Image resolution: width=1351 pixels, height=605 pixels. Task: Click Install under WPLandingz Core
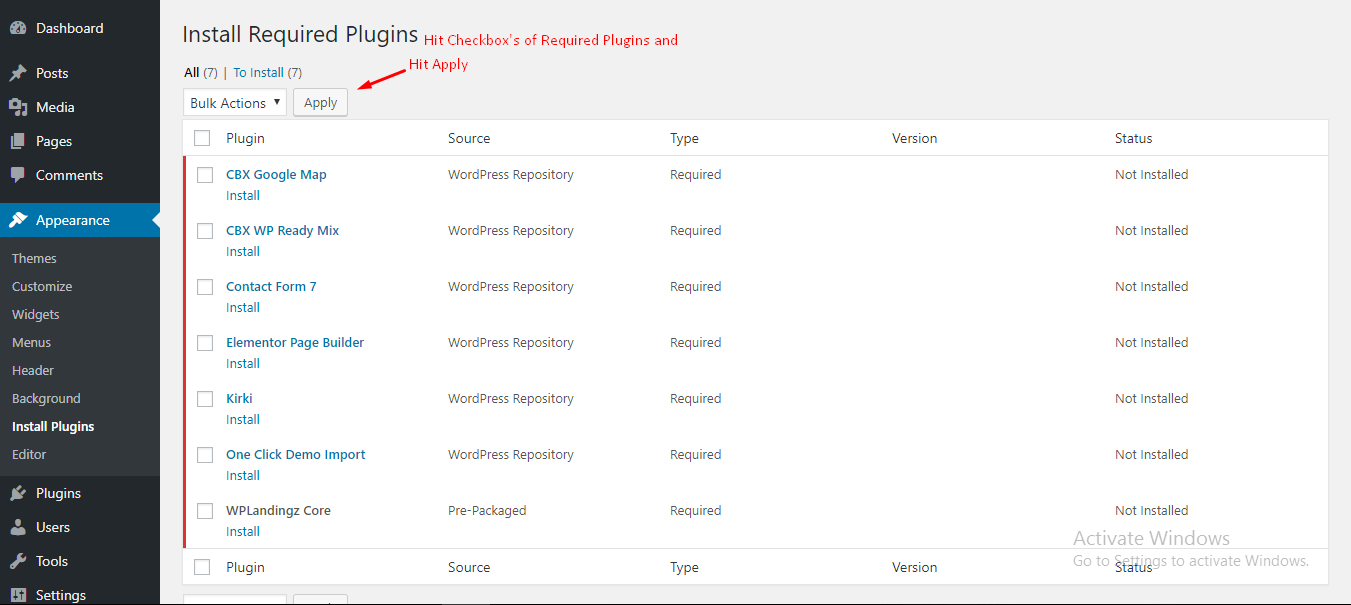[243, 531]
